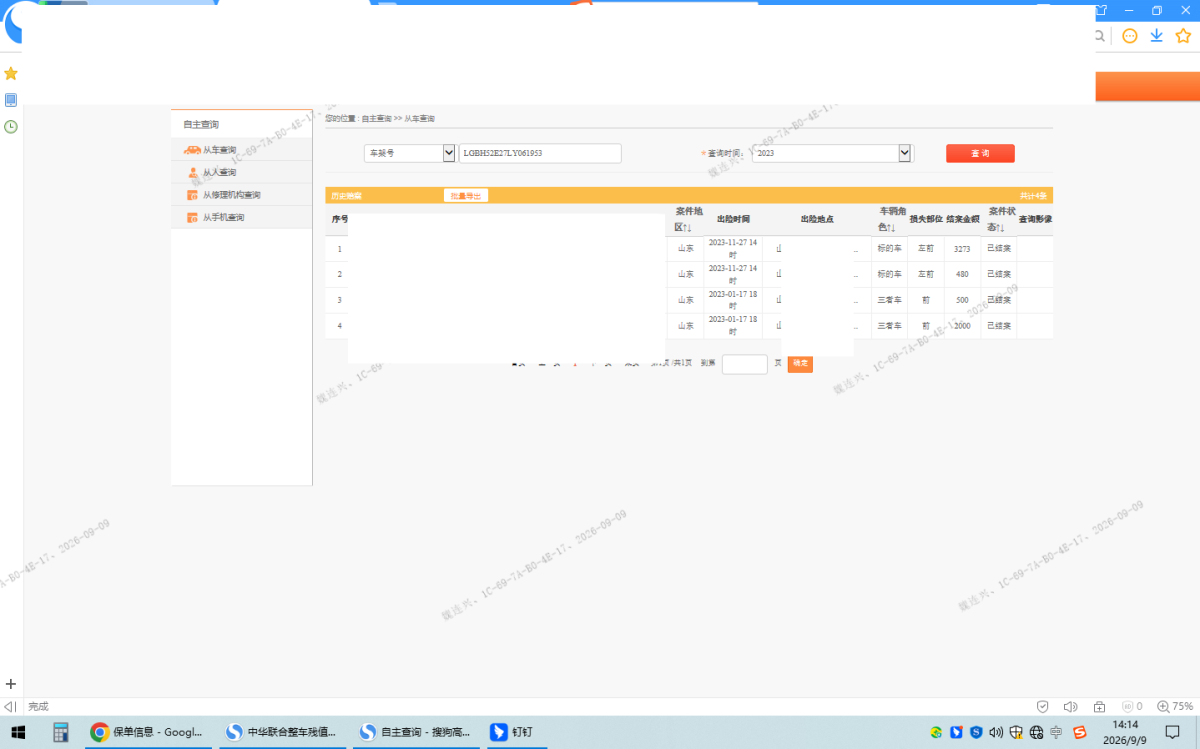Open the calculator in the taskbar
Image resolution: width=1200 pixels, height=749 pixels.
[x=60, y=732]
